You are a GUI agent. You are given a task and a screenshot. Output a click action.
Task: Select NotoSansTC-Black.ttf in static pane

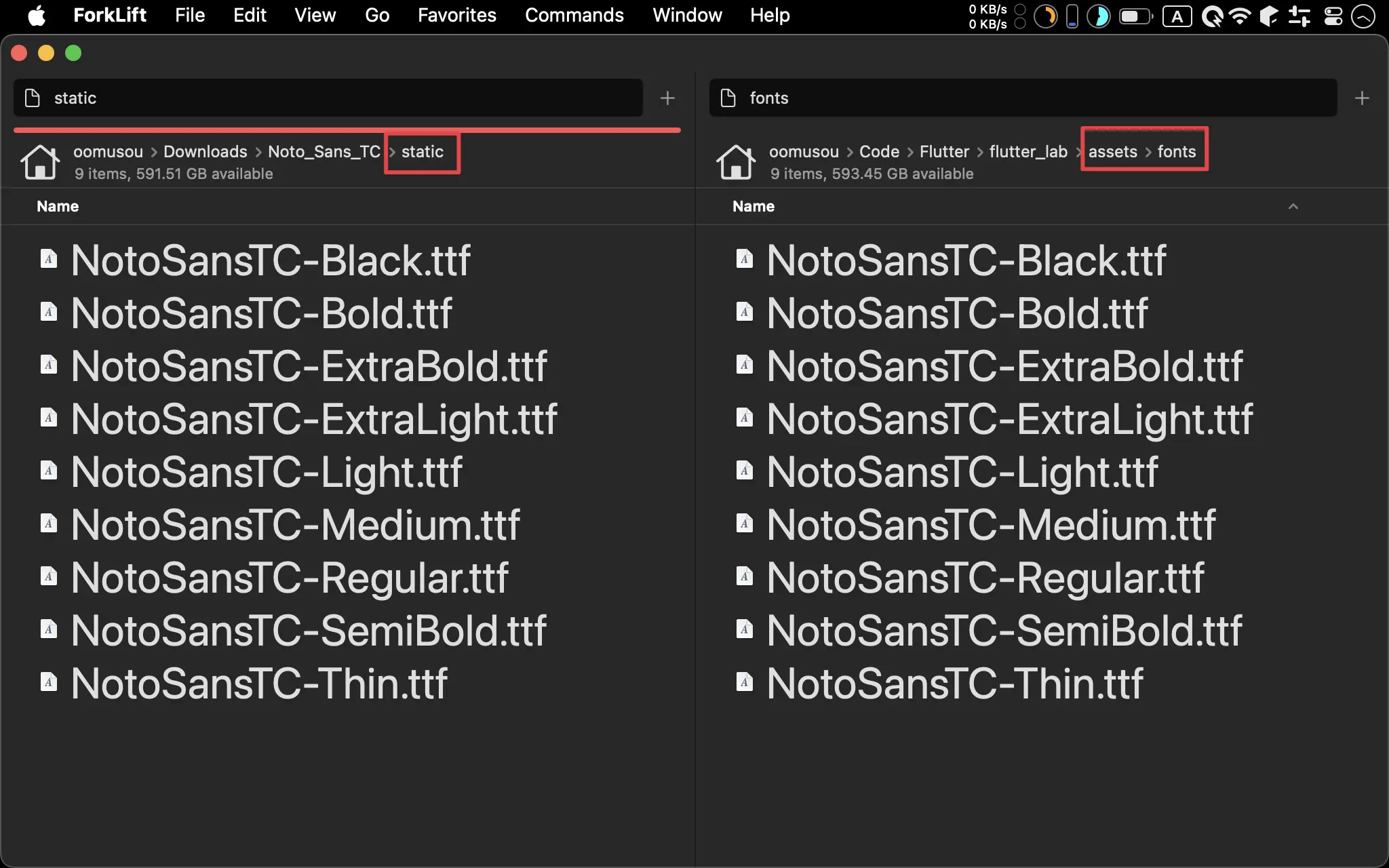pyautogui.click(x=271, y=260)
